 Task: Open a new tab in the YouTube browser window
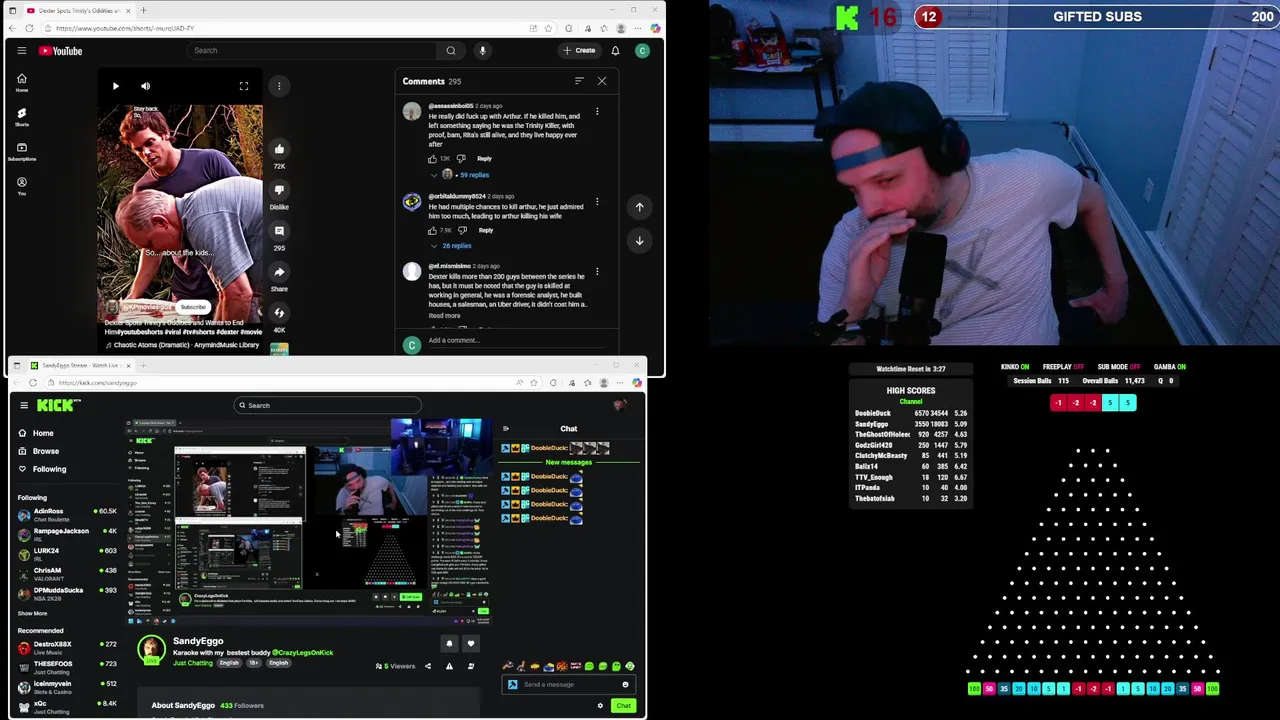(x=143, y=10)
